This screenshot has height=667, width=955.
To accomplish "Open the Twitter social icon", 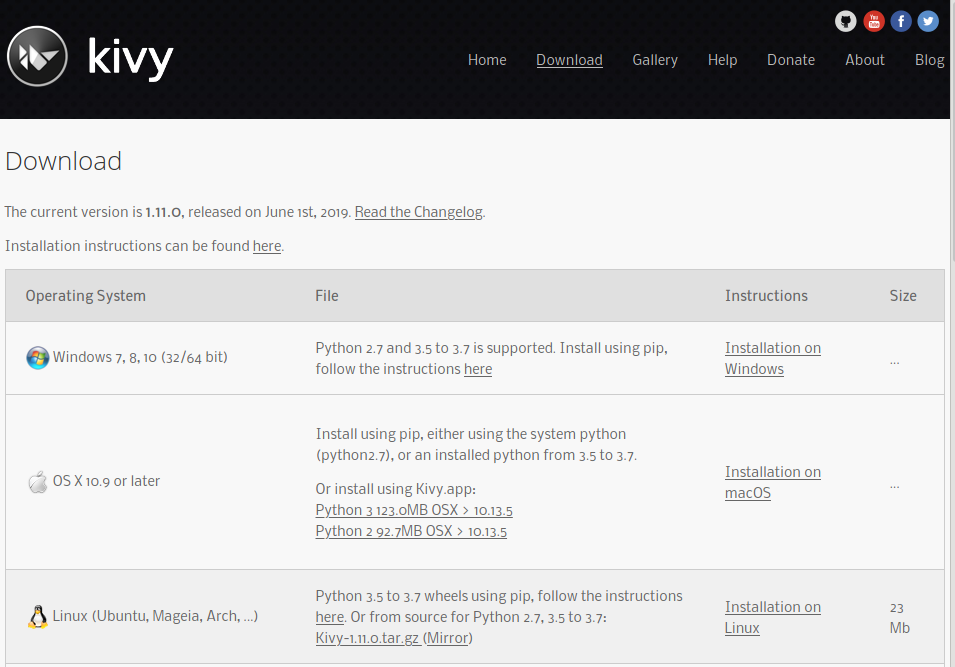I will [928, 21].
